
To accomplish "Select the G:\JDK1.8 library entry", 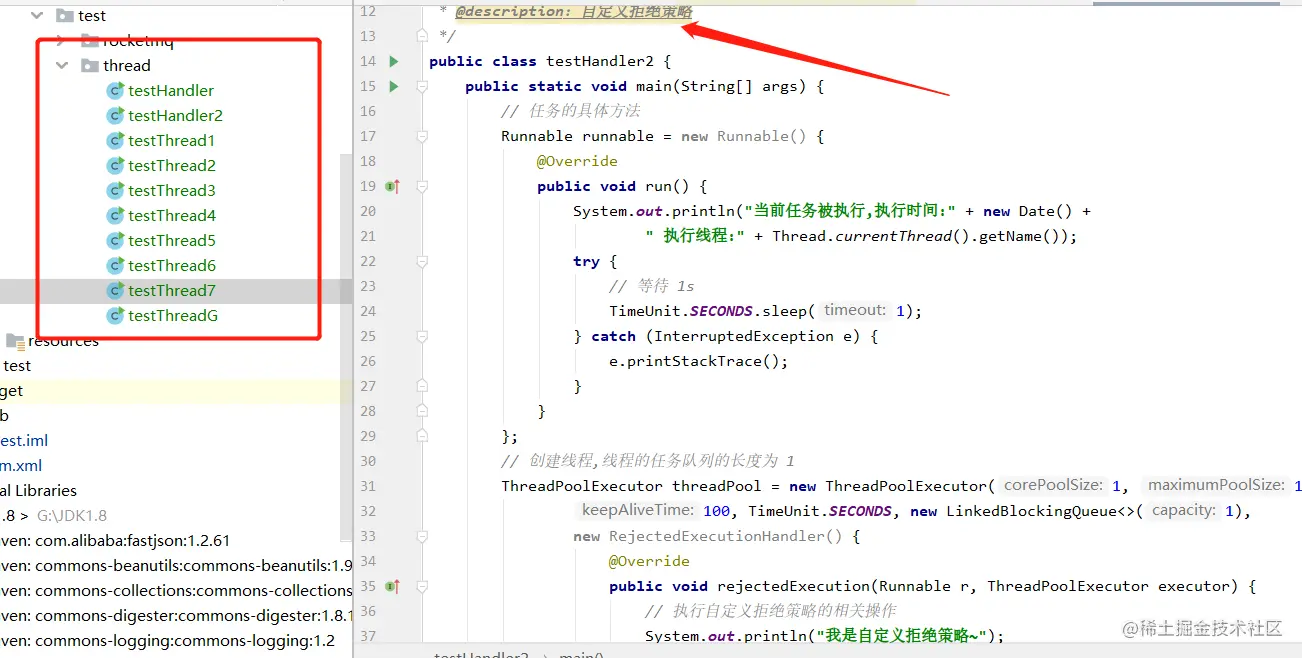I will click(72, 515).
